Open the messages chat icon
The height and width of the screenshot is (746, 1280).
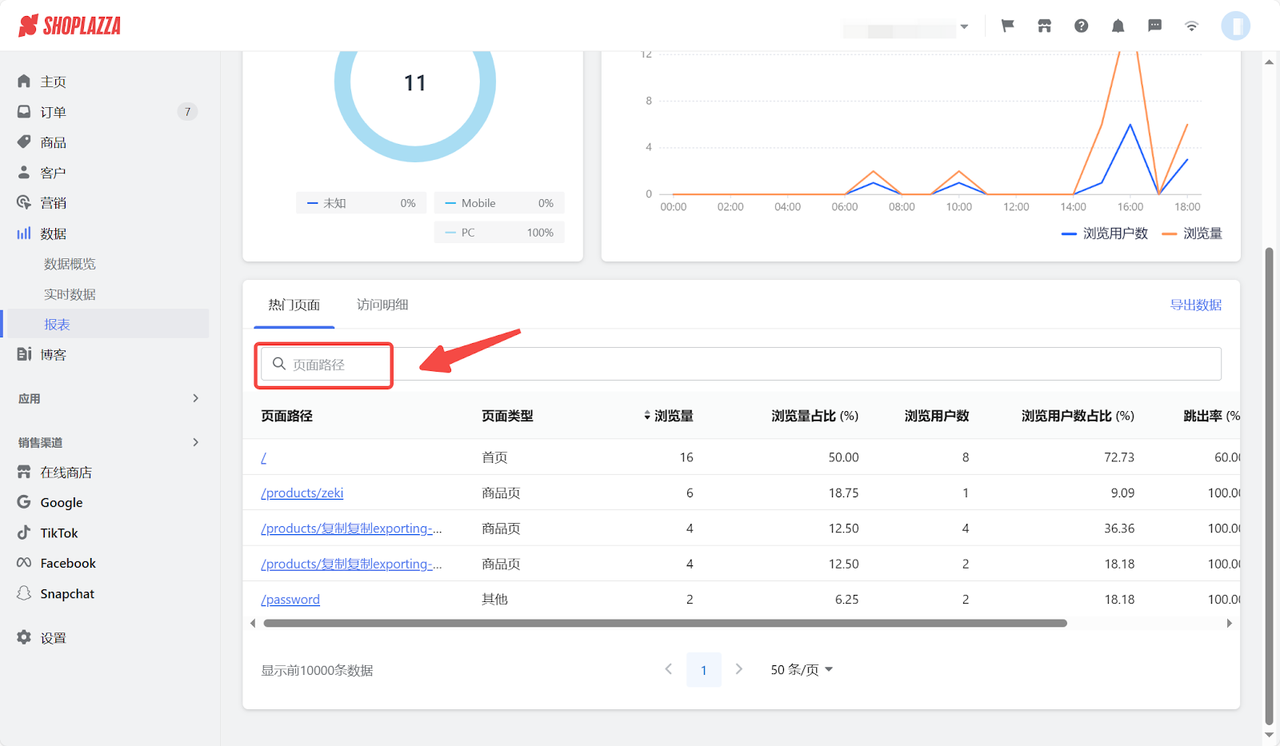[x=1155, y=25]
